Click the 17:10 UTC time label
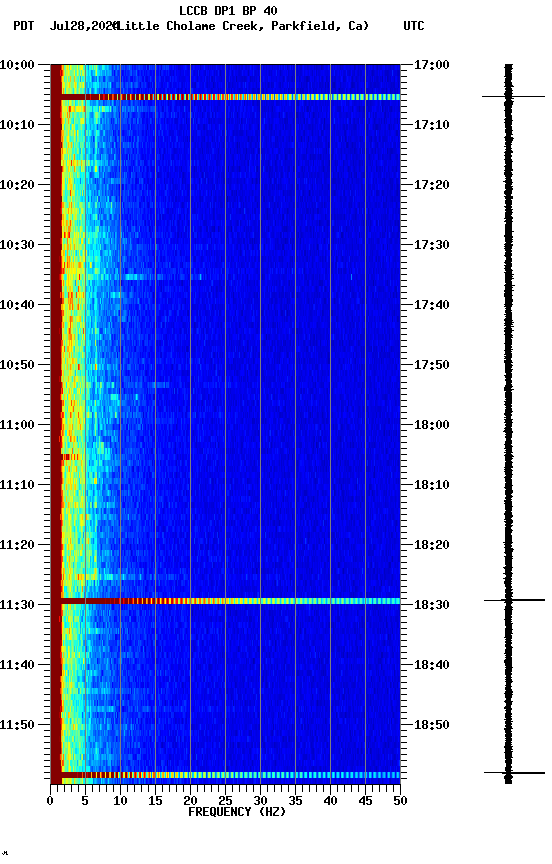The width and height of the screenshot is (552, 864). 432,125
